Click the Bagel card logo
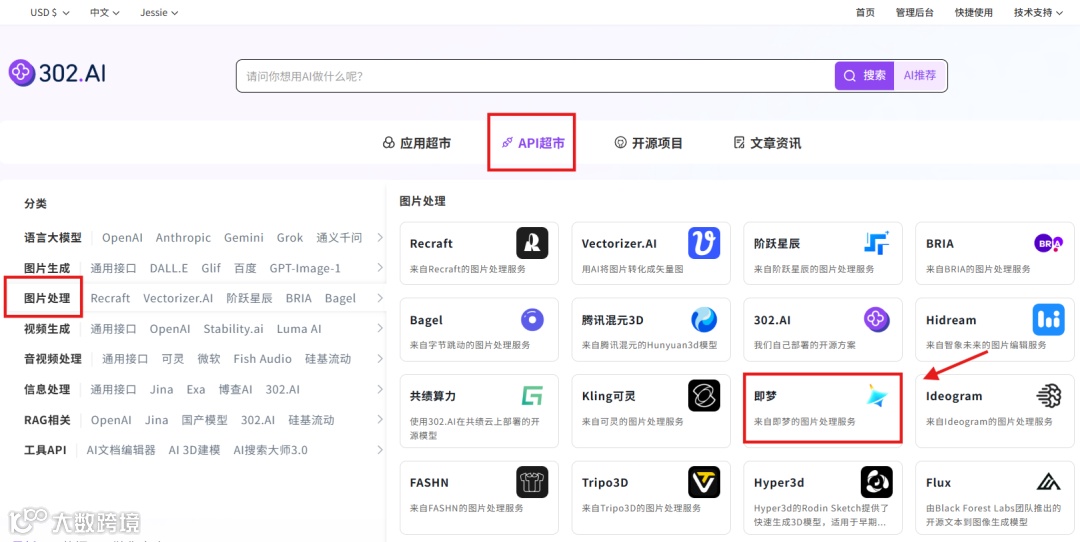This screenshot has width=1080, height=542. tap(532, 320)
